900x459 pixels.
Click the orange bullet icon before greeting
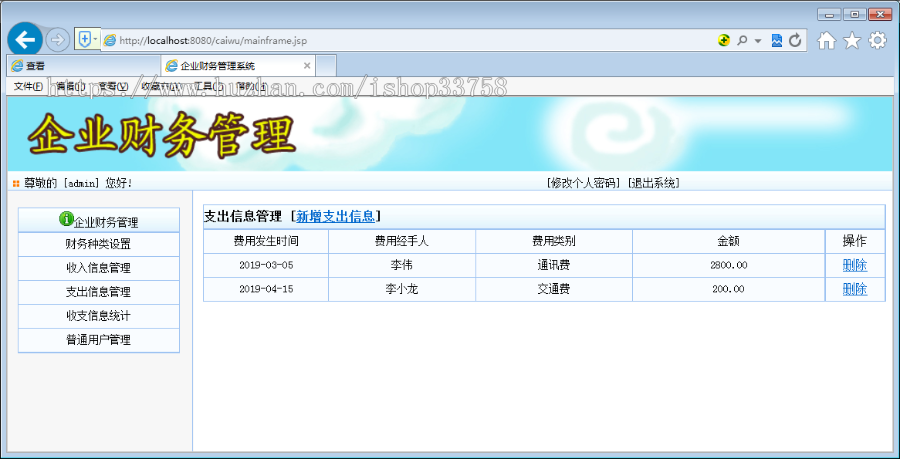15,184
